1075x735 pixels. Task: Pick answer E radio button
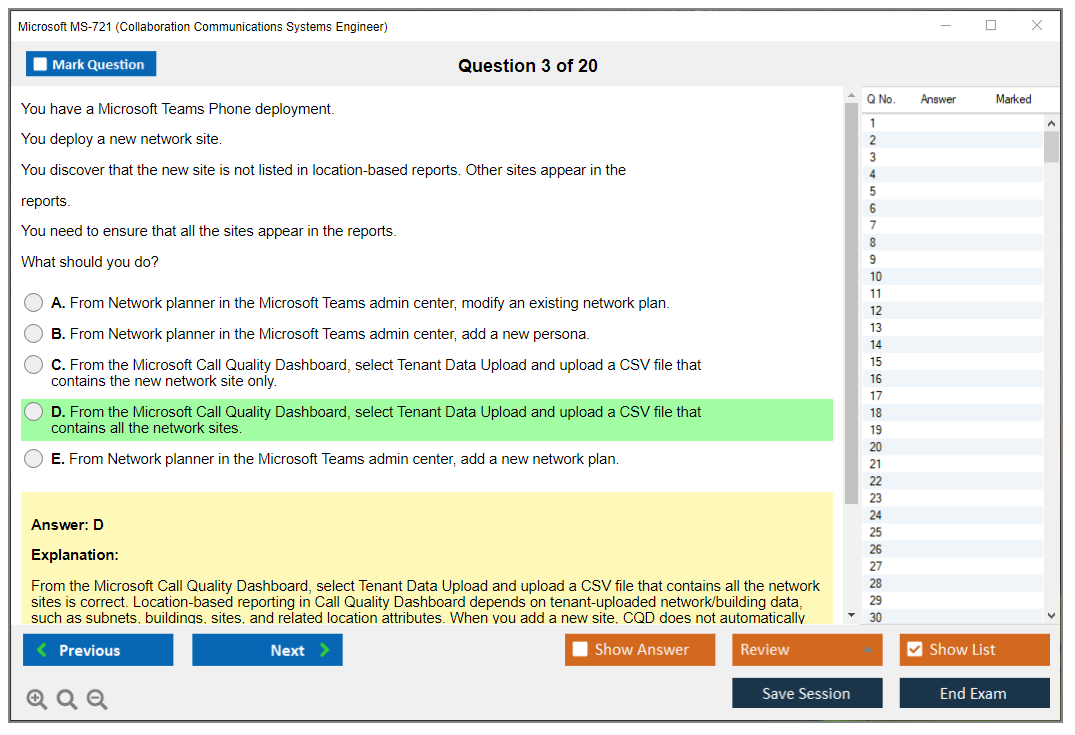[x=34, y=458]
